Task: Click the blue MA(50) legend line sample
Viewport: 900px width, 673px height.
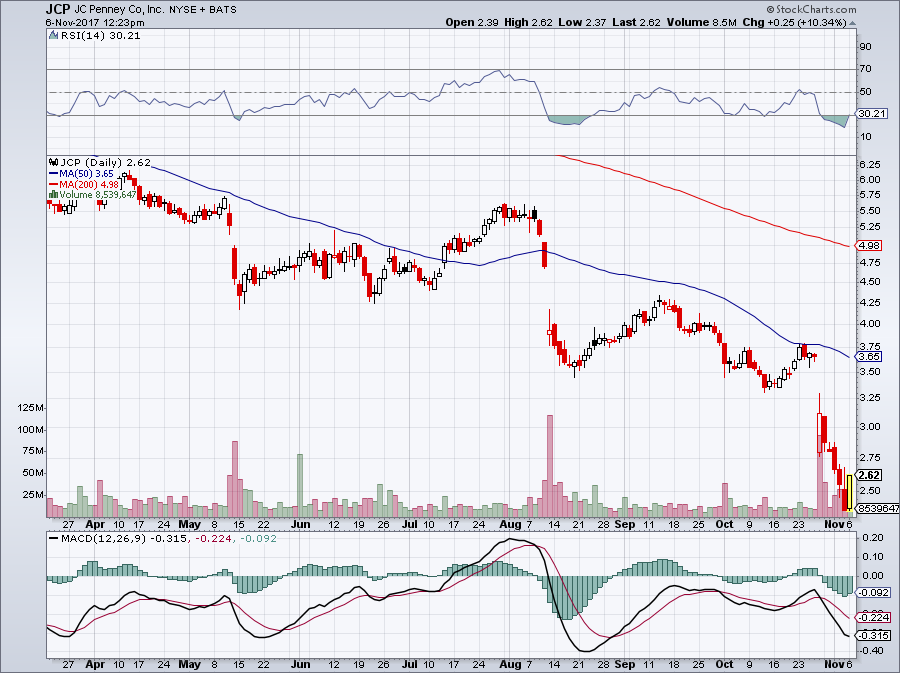Action: coord(53,173)
